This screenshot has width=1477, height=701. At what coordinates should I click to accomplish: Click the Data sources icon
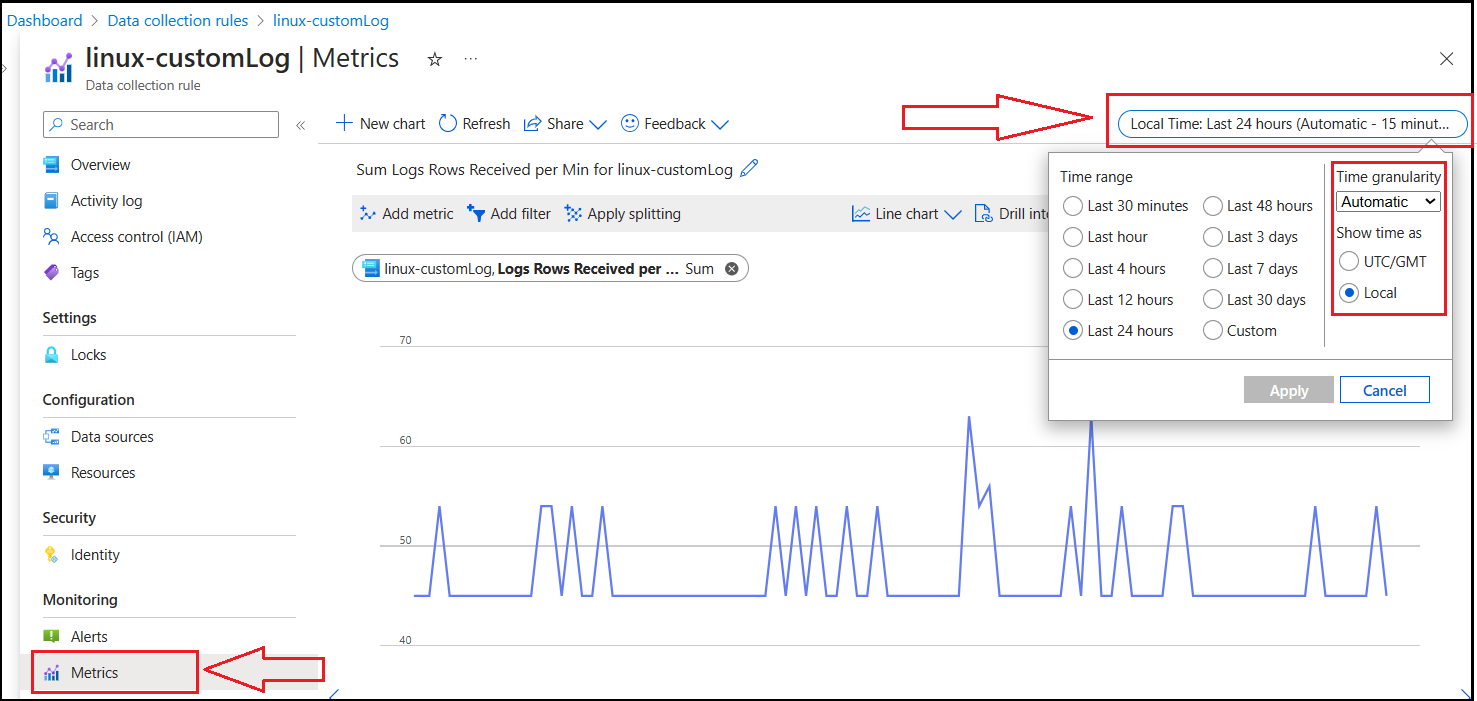[x=52, y=436]
